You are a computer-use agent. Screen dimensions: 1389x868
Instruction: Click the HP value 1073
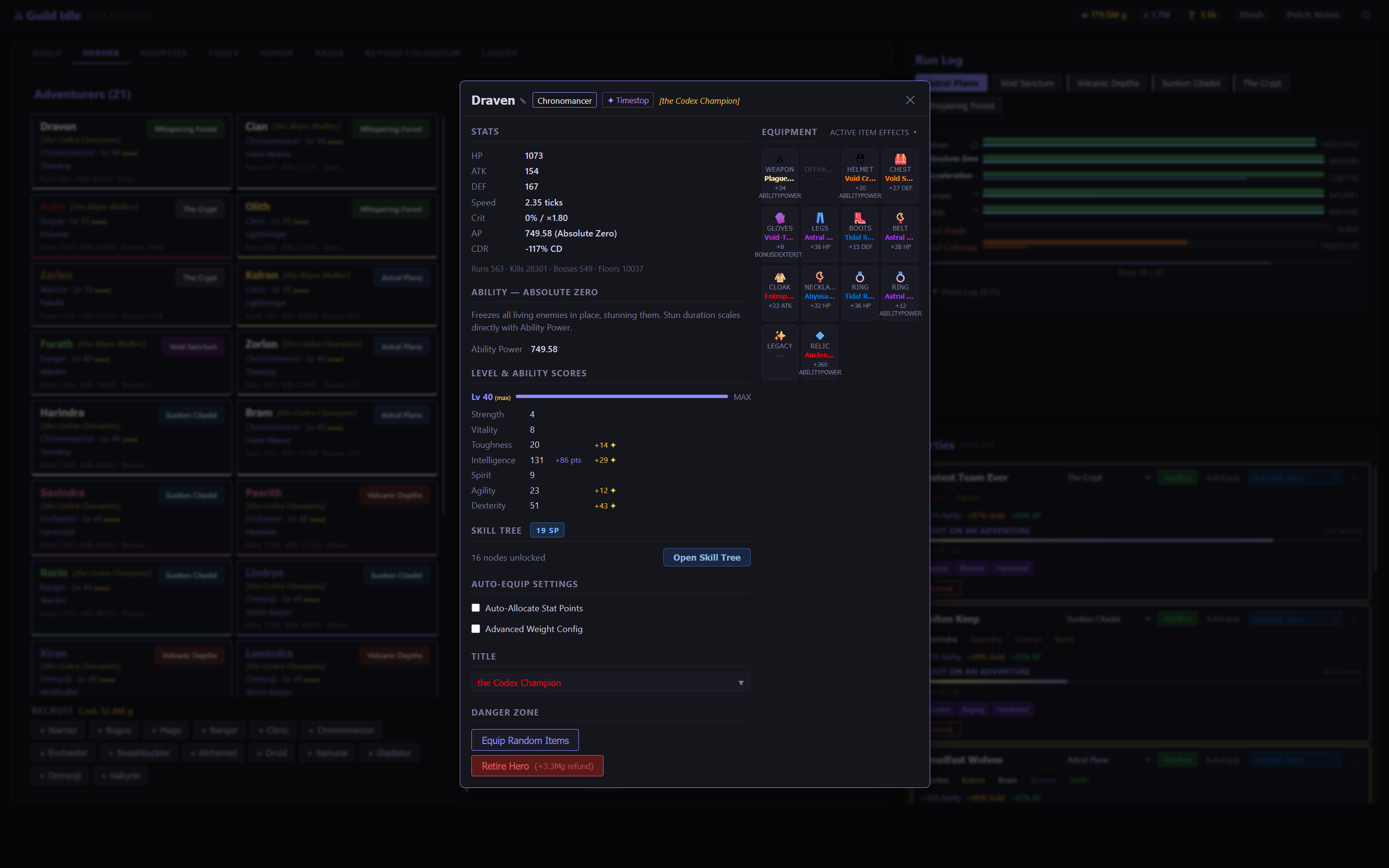point(534,155)
